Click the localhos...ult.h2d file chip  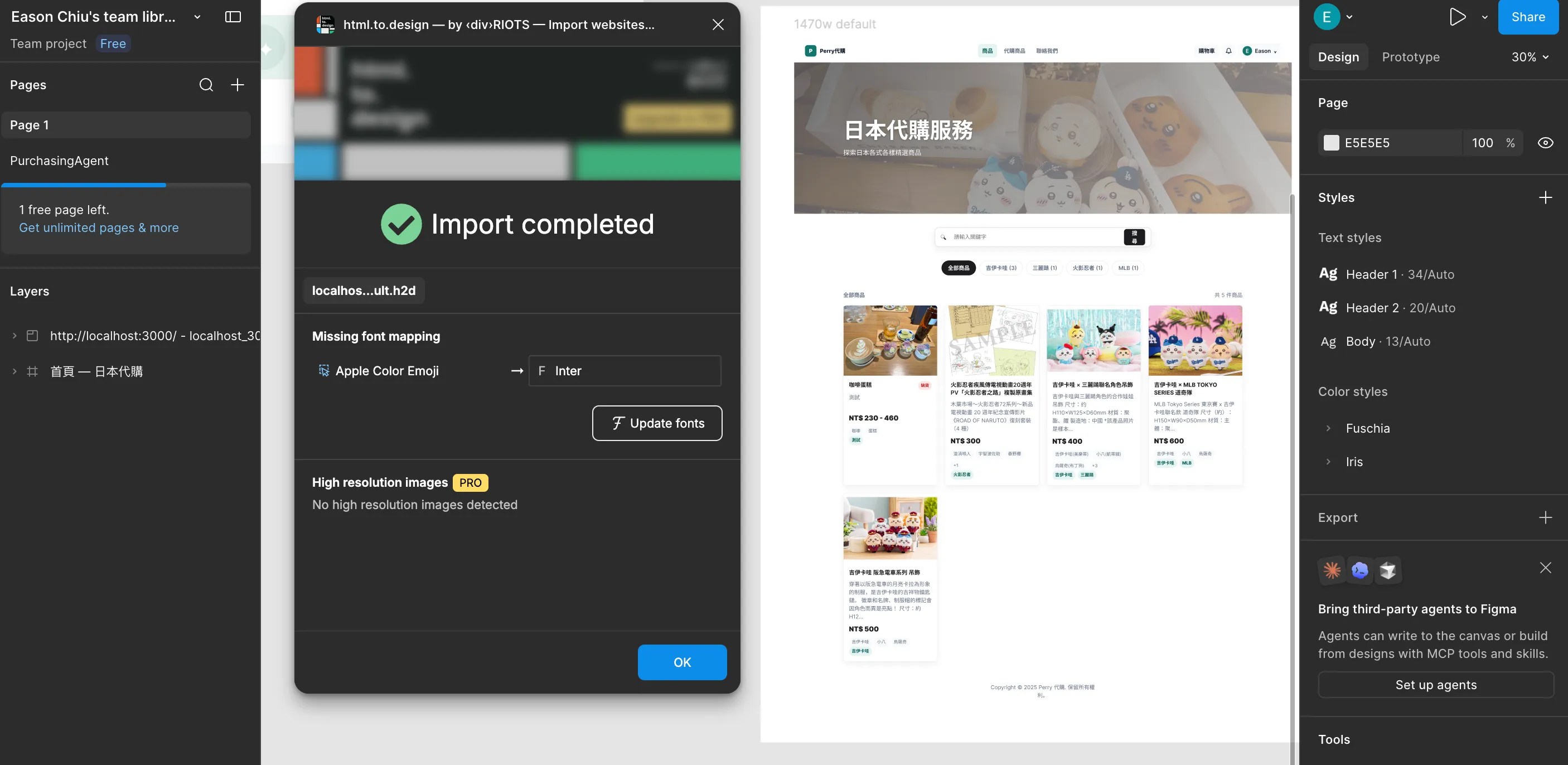click(x=364, y=290)
